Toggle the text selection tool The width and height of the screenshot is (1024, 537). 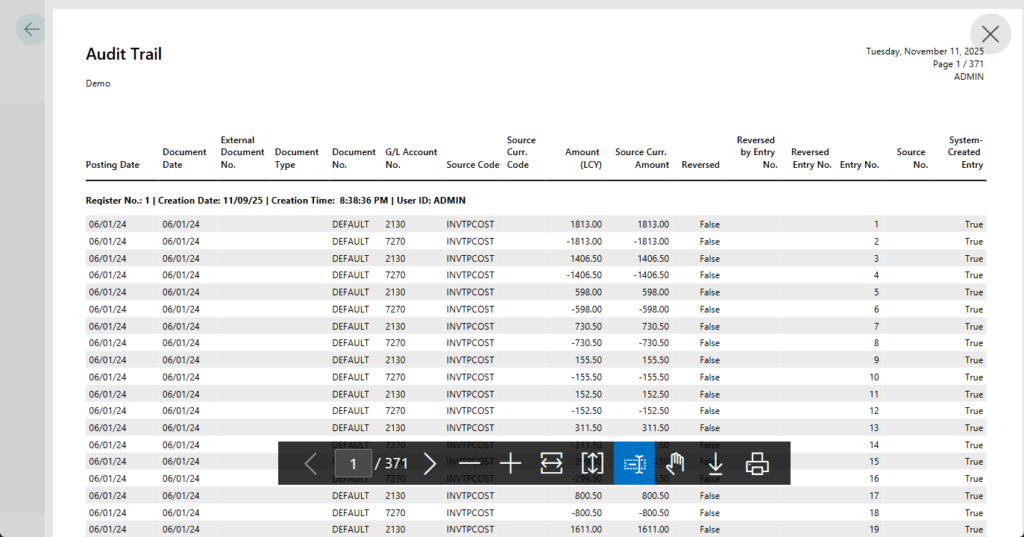tap(634, 464)
